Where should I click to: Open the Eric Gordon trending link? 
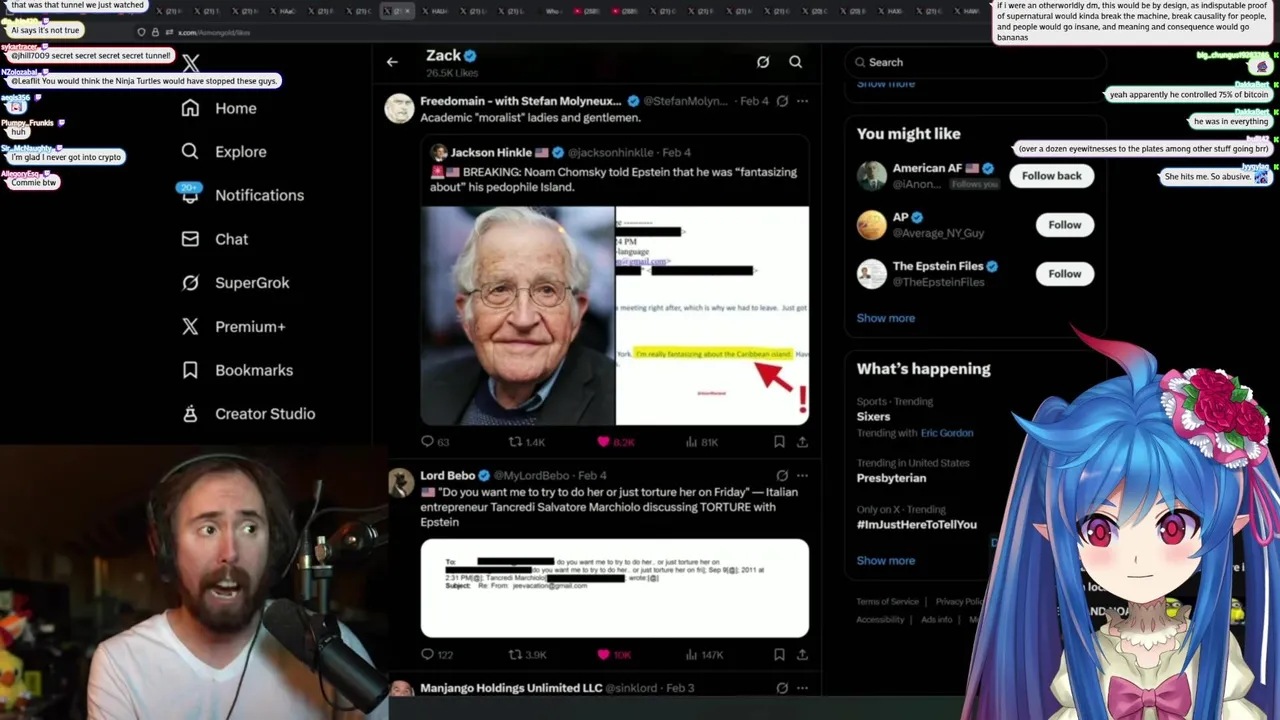[947, 433]
